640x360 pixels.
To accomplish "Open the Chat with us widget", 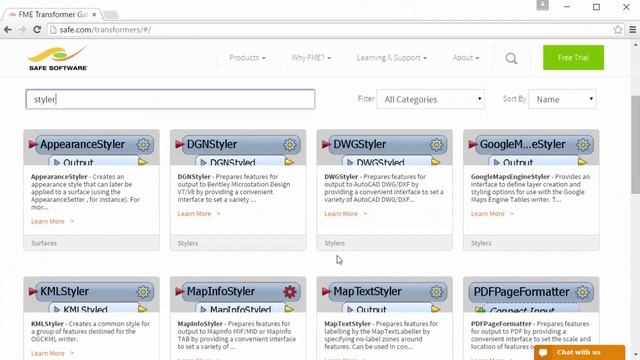I will tap(579, 352).
